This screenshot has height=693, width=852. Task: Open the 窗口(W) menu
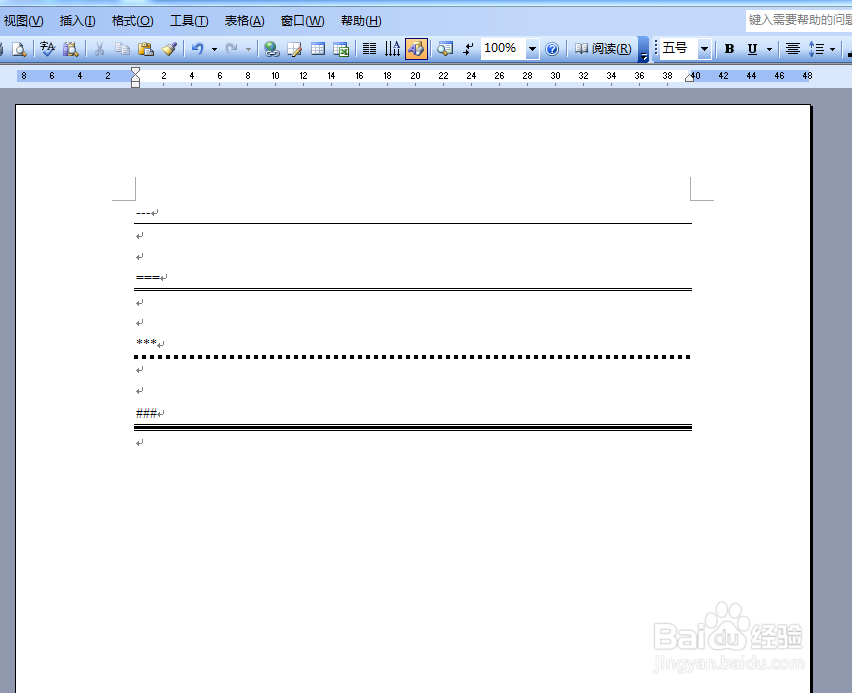pos(302,21)
